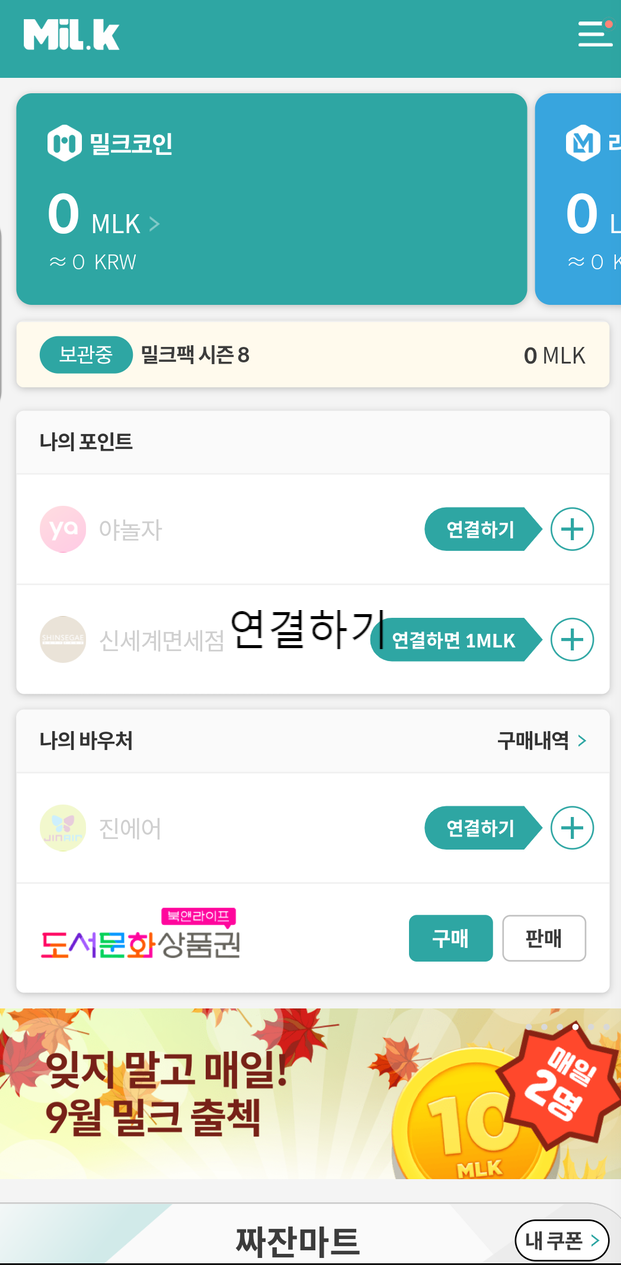Select the 신세계면세점 circular logo
621x1265 pixels.
[63, 639]
